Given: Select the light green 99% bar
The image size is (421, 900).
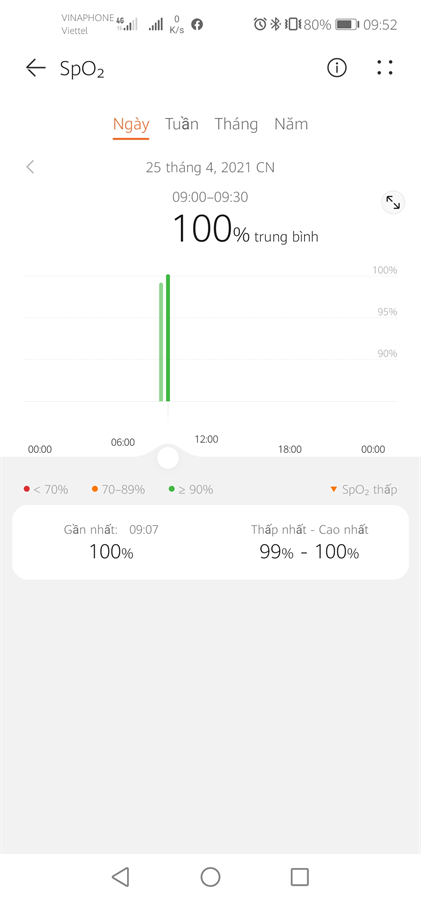Looking at the screenshot, I should [x=161, y=342].
